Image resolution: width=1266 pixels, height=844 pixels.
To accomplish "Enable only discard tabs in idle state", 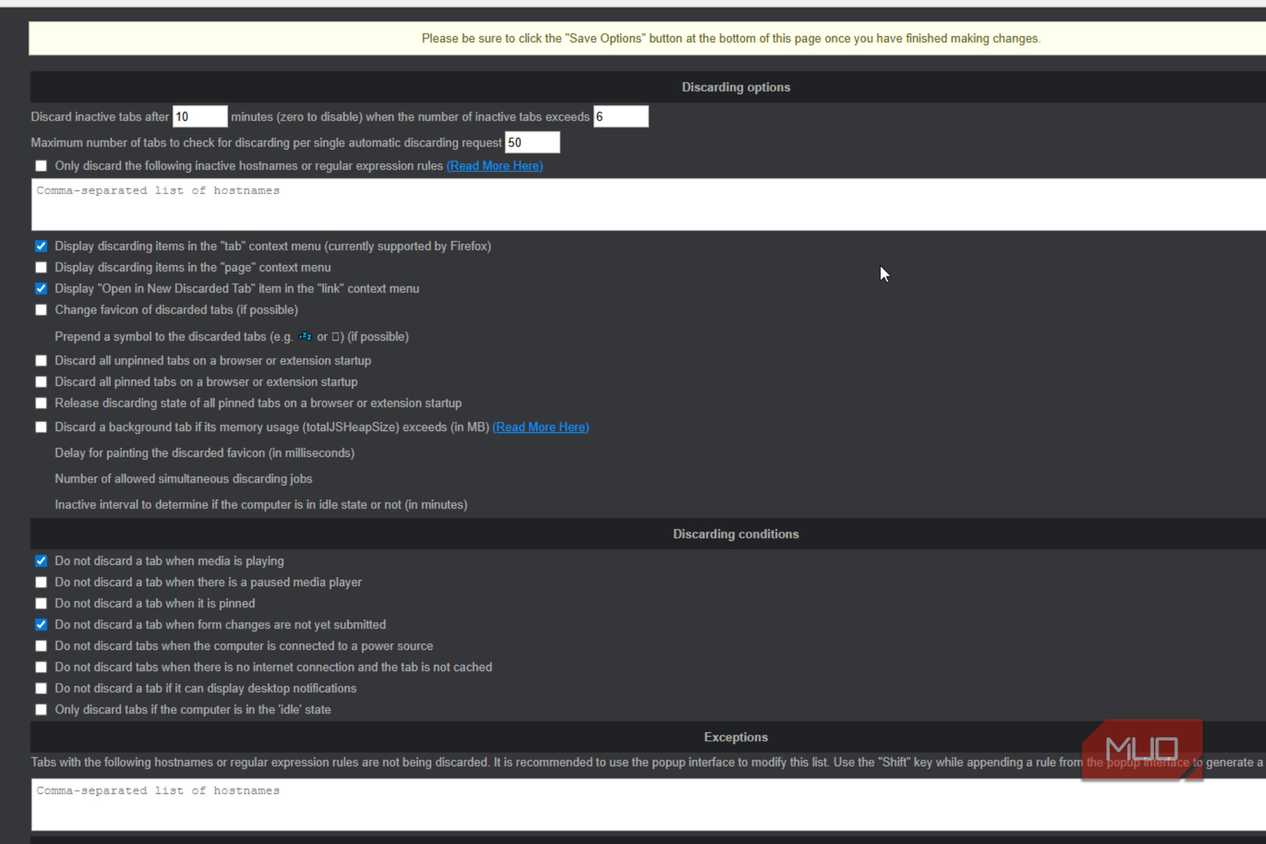I will (x=41, y=710).
